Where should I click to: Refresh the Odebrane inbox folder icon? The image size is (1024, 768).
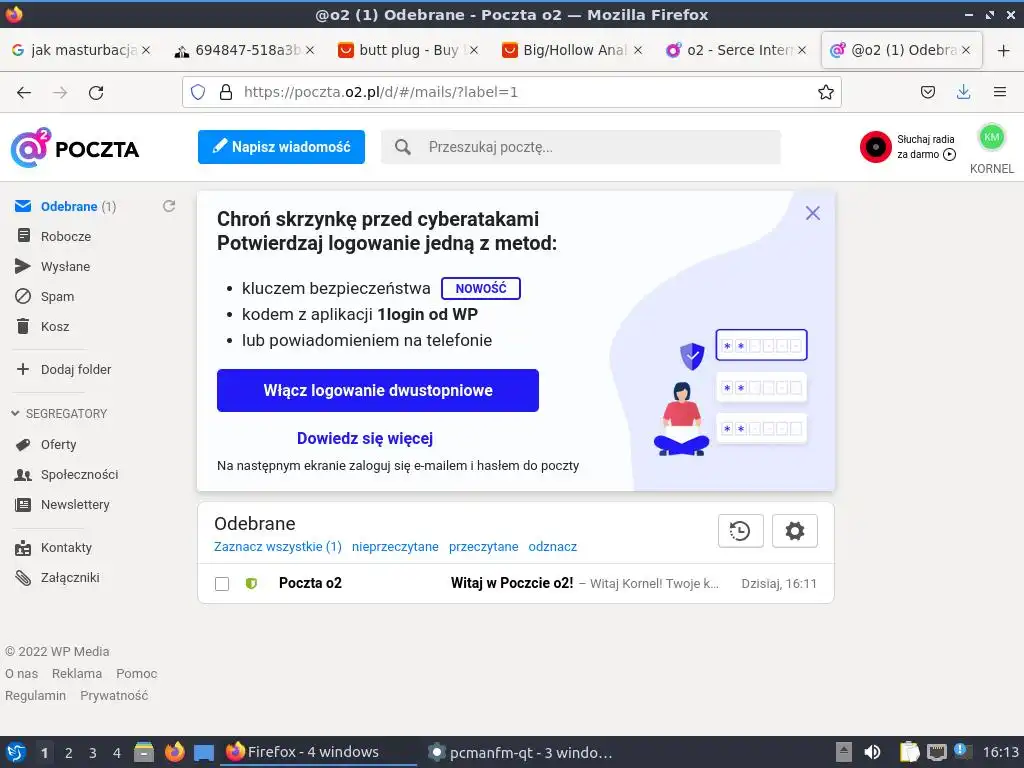pos(168,206)
